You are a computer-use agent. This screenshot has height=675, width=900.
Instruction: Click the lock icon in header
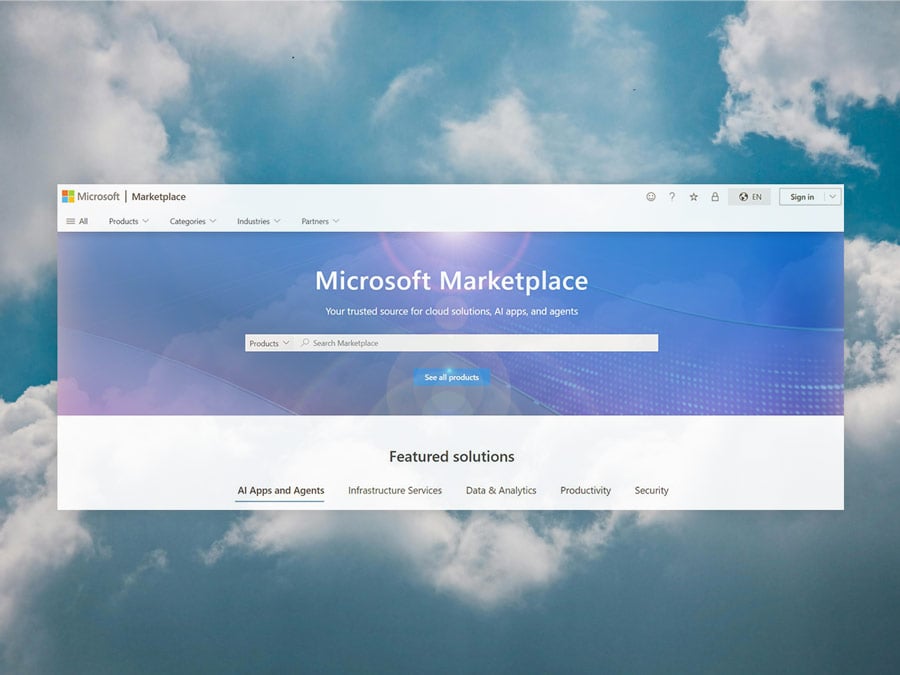point(714,197)
